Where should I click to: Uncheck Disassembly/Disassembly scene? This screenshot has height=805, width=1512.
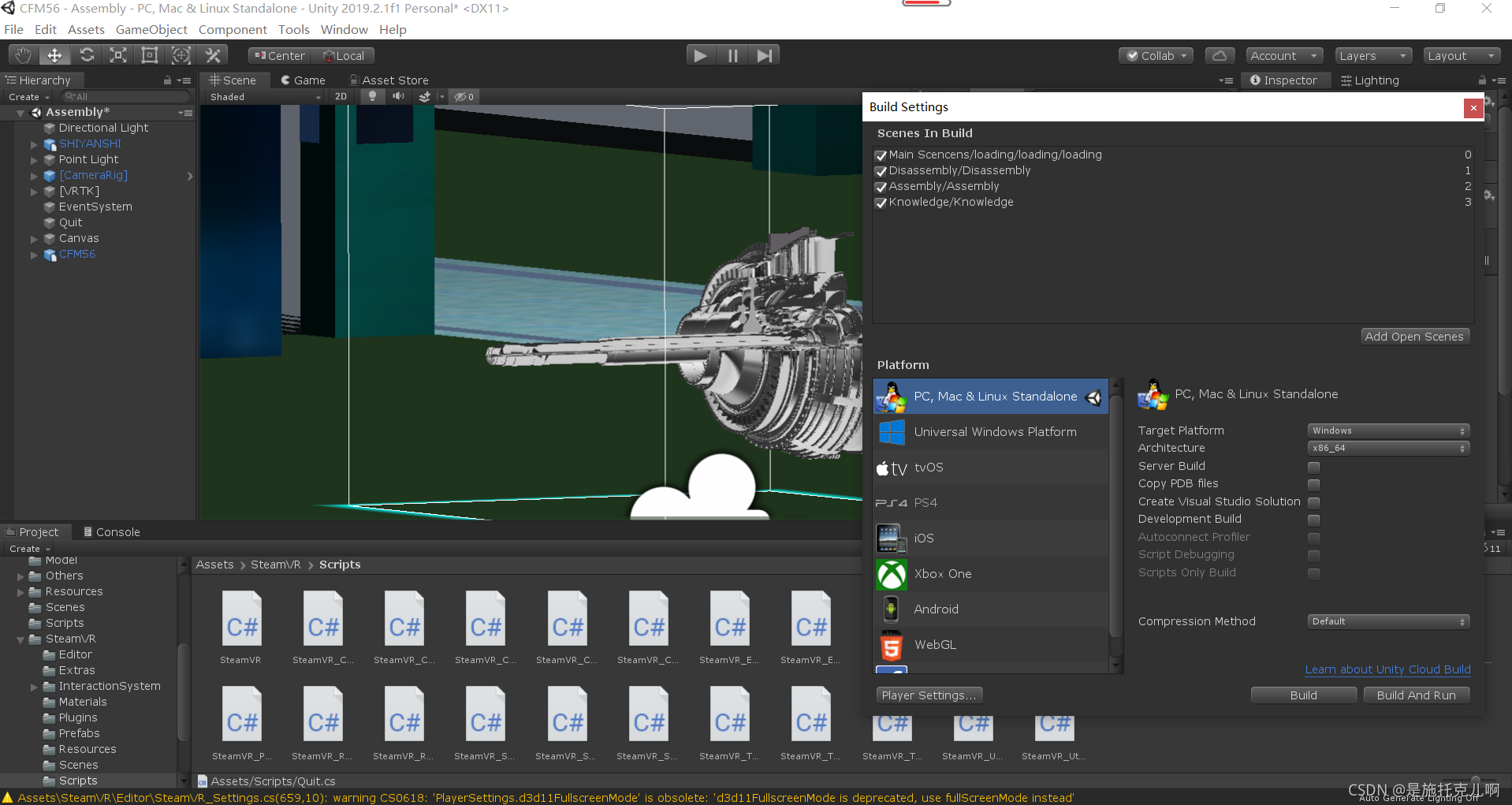(x=881, y=171)
